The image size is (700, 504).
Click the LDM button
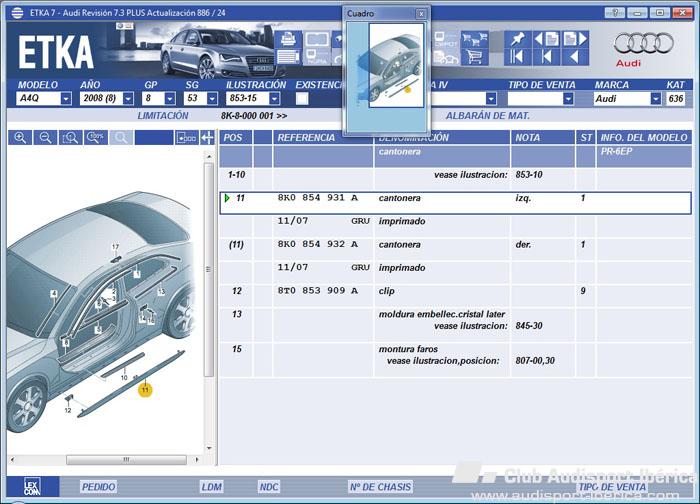pos(212,487)
